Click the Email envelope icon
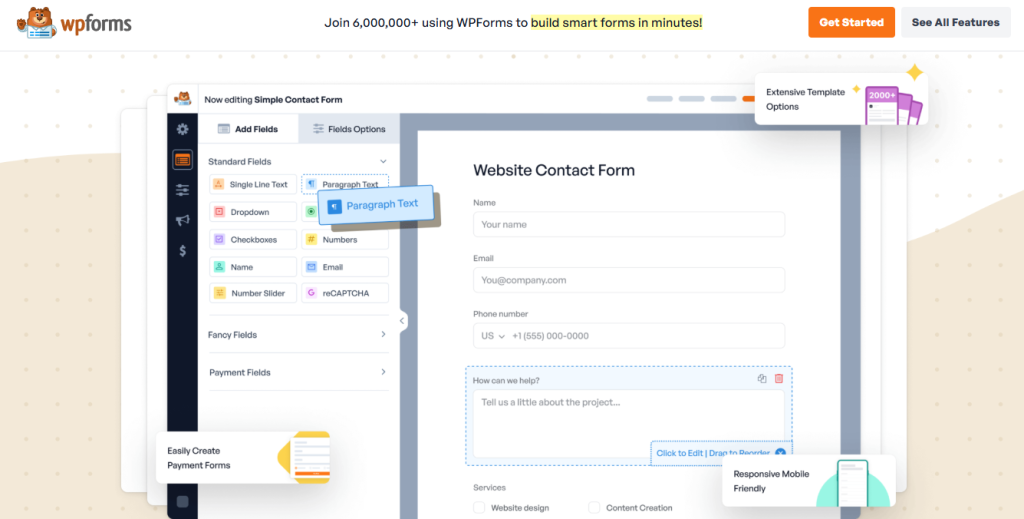 click(312, 267)
